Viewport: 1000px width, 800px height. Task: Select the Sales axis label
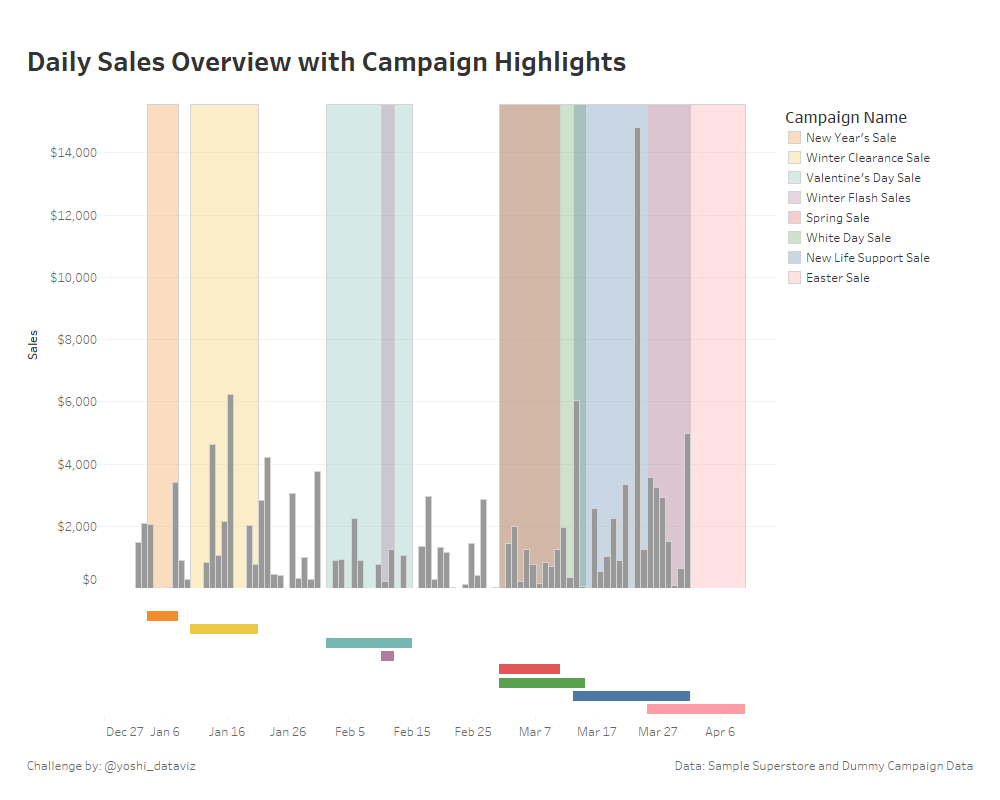33,342
